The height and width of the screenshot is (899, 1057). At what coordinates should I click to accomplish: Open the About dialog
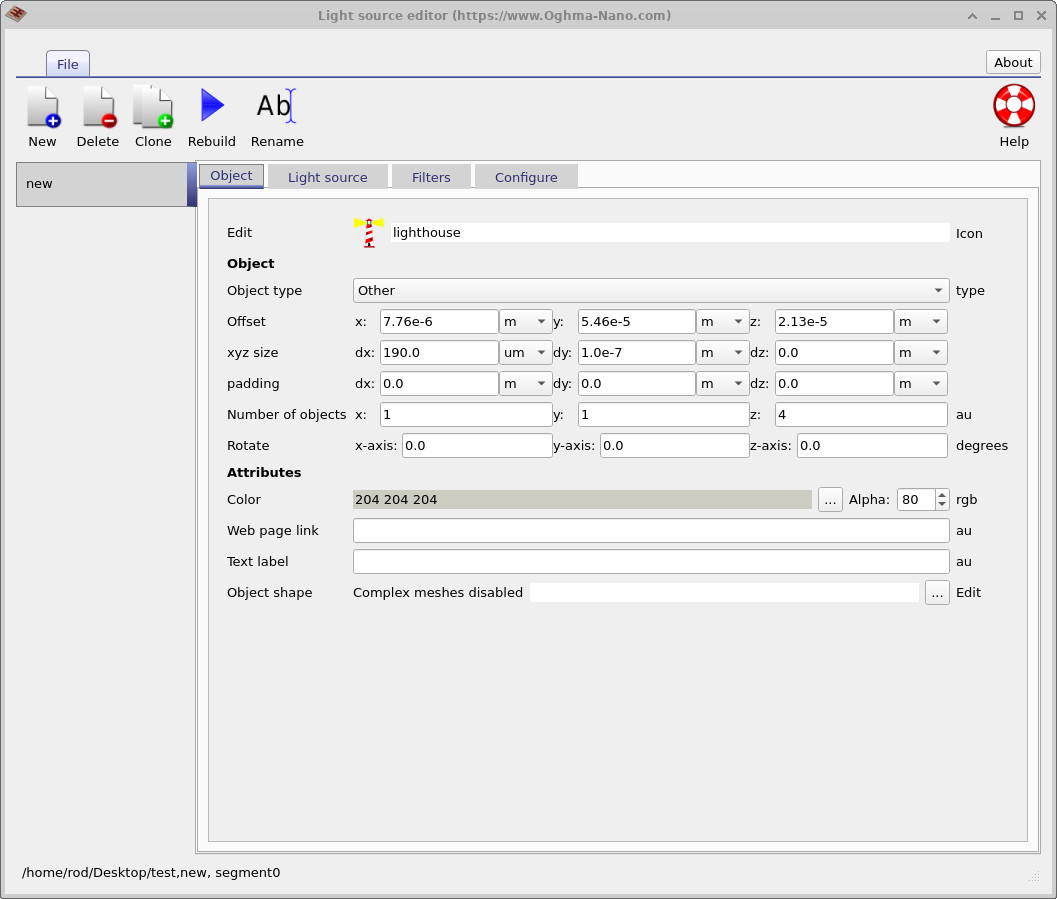point(1012,61)
